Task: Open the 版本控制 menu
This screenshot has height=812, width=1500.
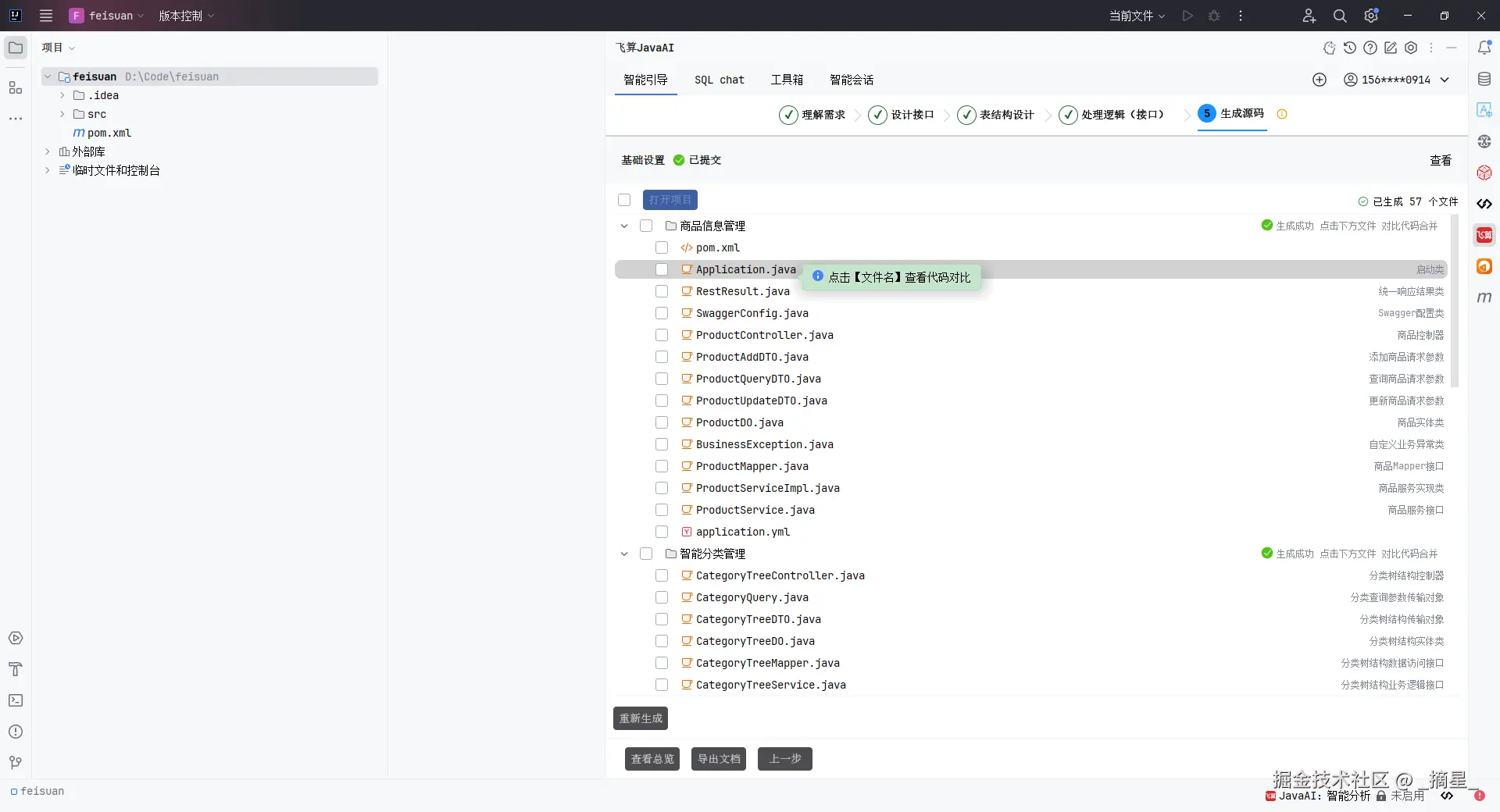Action: click(x=187, y=16)
